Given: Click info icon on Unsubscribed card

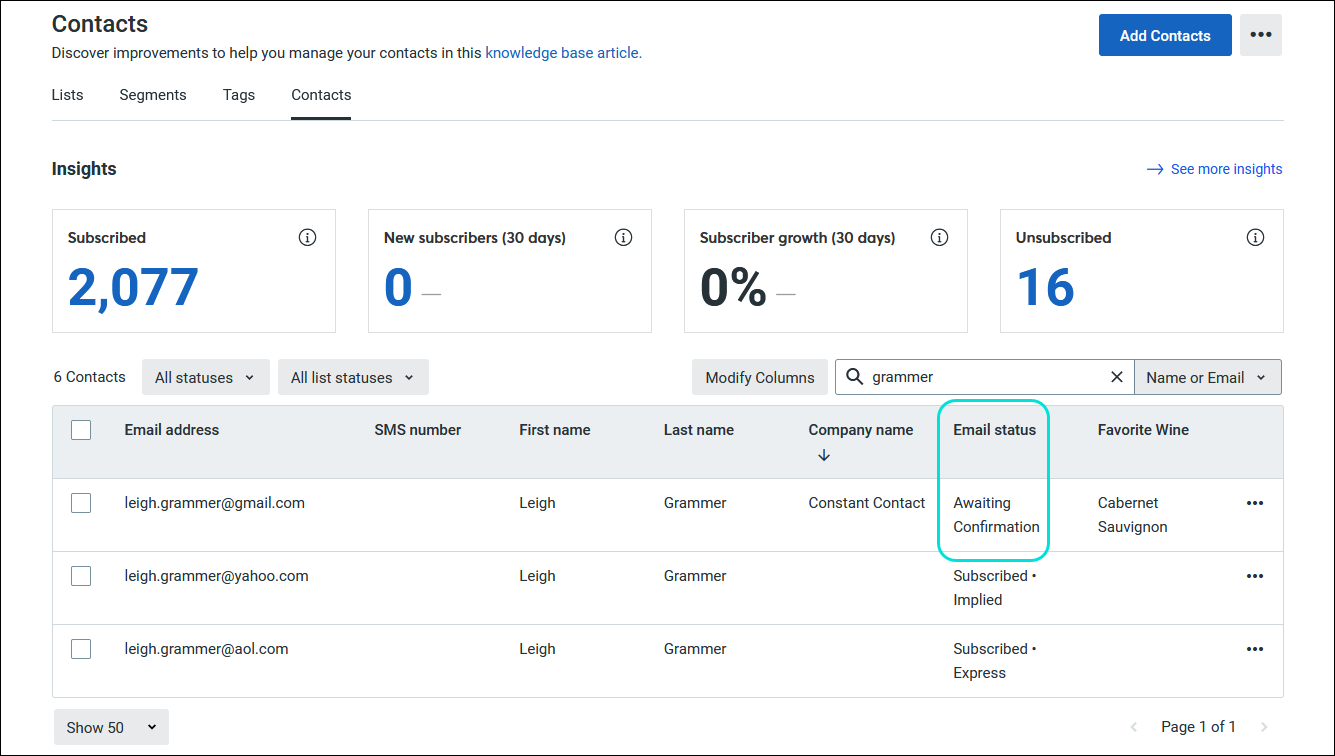Looking at the screenshot, I should tap(1256, 238).
